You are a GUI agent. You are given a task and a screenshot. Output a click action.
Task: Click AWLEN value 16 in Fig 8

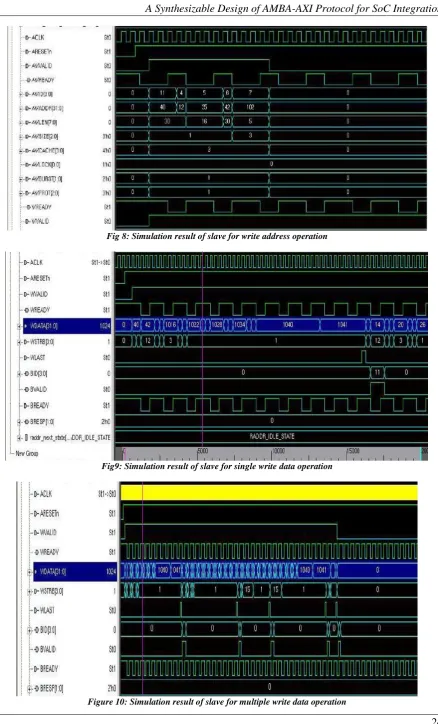pos(204,121)
